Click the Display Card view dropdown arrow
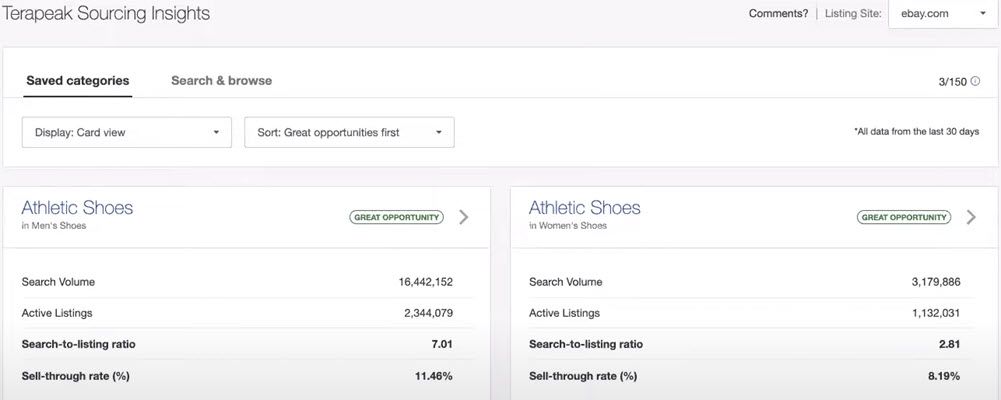 pos(216,133)
